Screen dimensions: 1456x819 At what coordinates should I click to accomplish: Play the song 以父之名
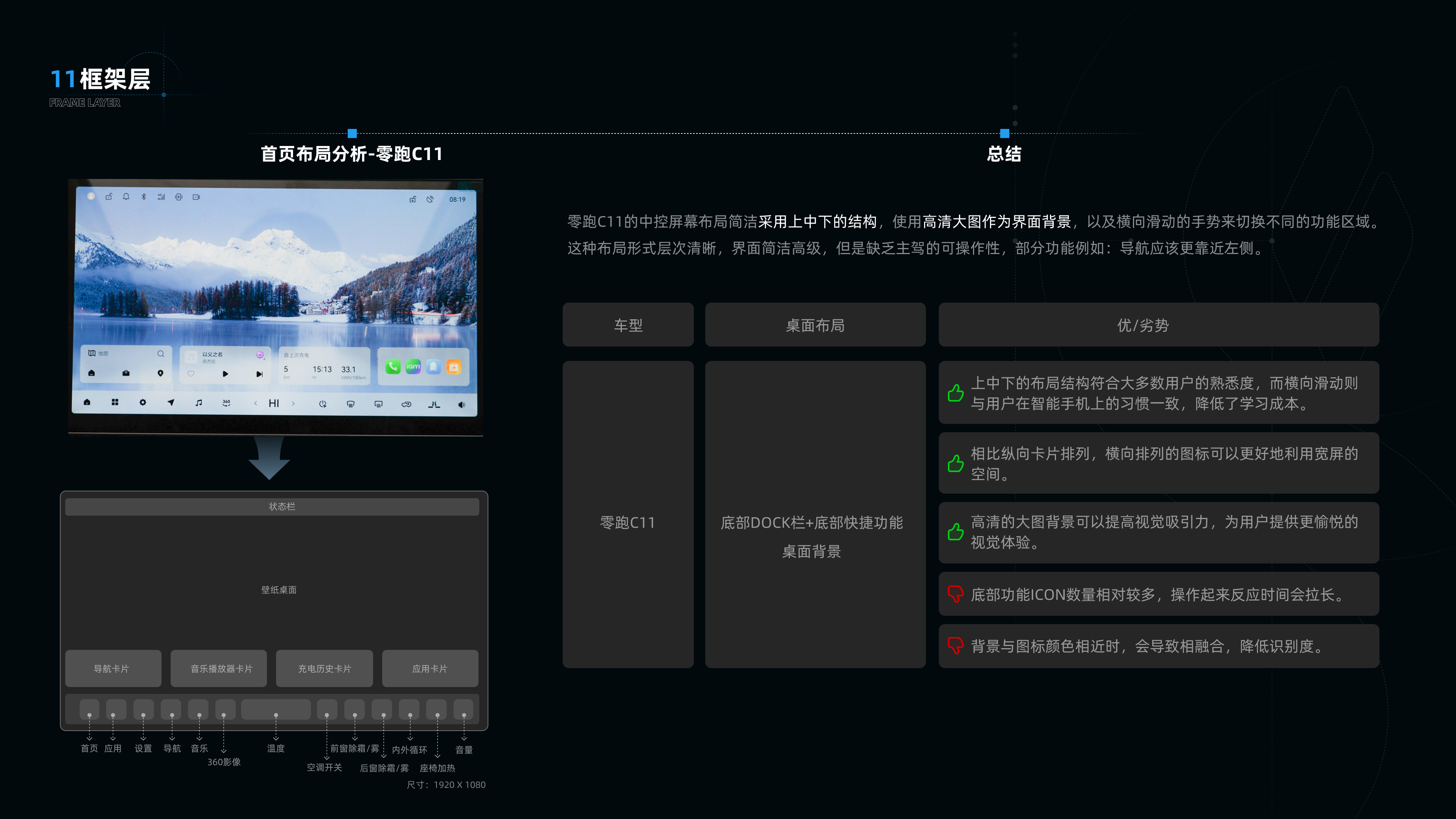226,373
